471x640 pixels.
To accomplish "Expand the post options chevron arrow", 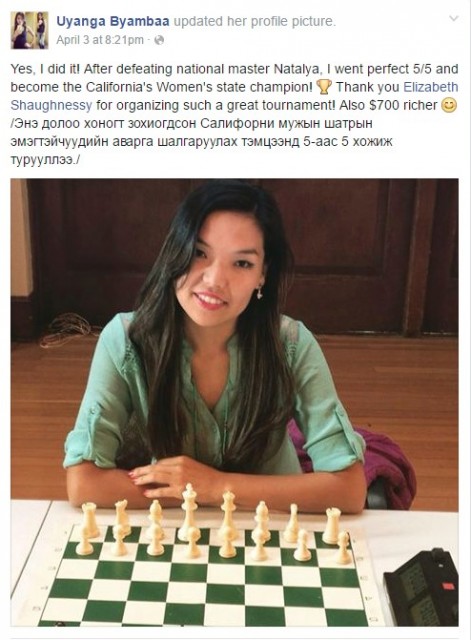I will click(453, 18).
